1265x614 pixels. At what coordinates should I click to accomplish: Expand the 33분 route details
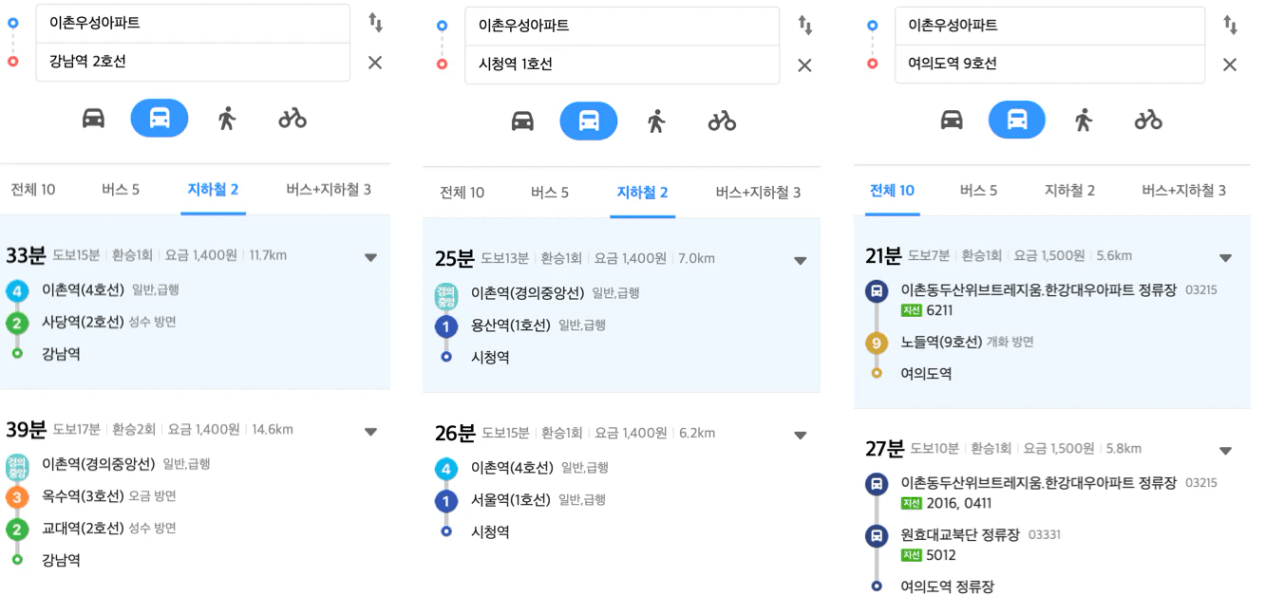(x=371, y=257)
